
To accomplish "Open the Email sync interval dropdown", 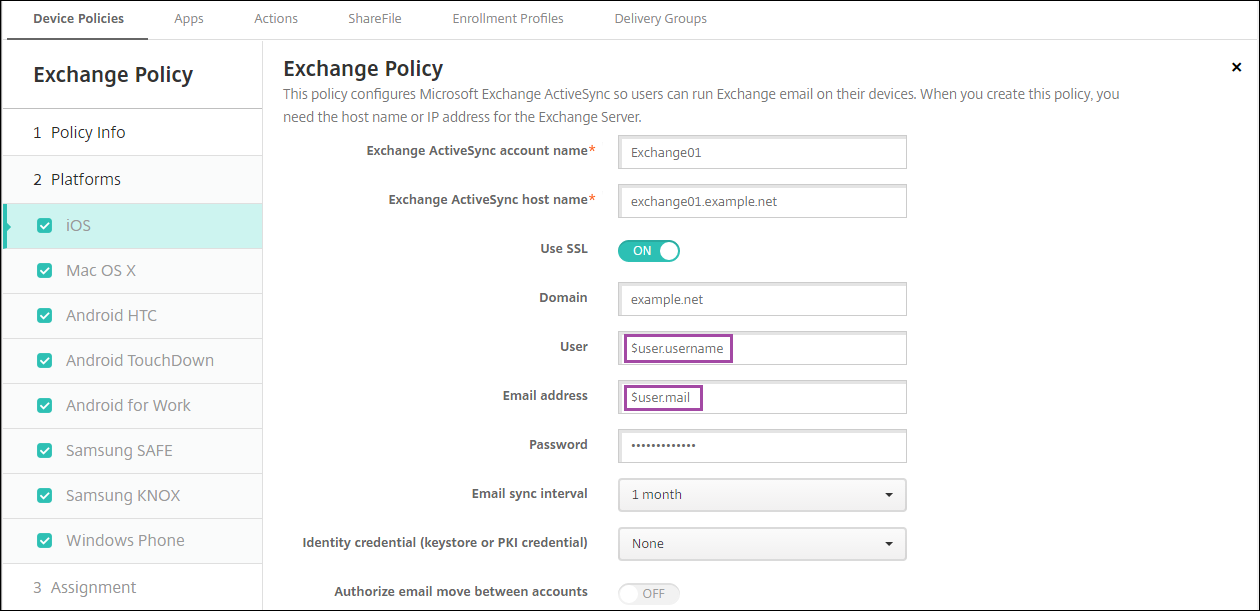I will coord(762,495).
